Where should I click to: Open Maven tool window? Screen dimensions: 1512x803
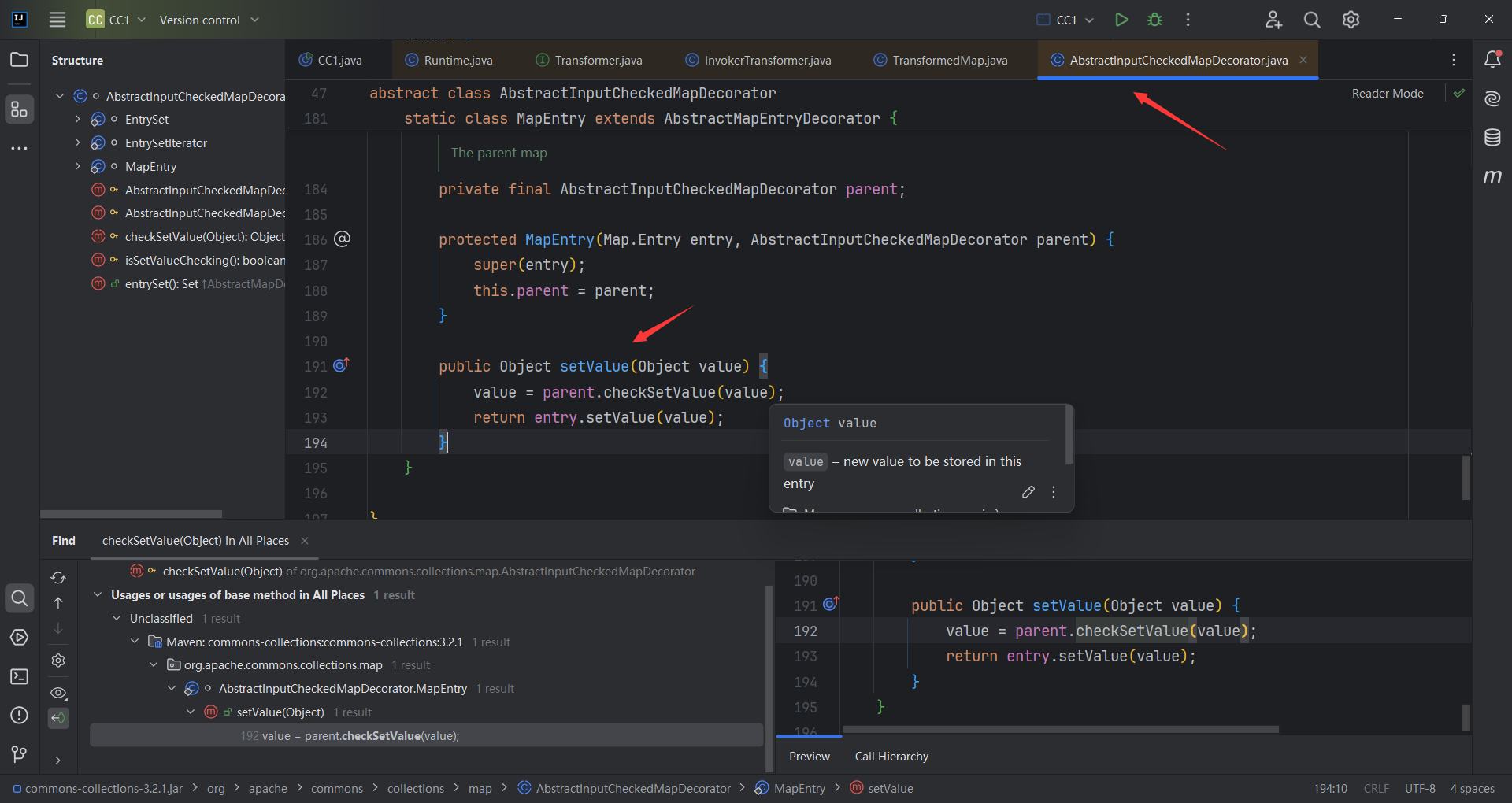point(1492,176)
